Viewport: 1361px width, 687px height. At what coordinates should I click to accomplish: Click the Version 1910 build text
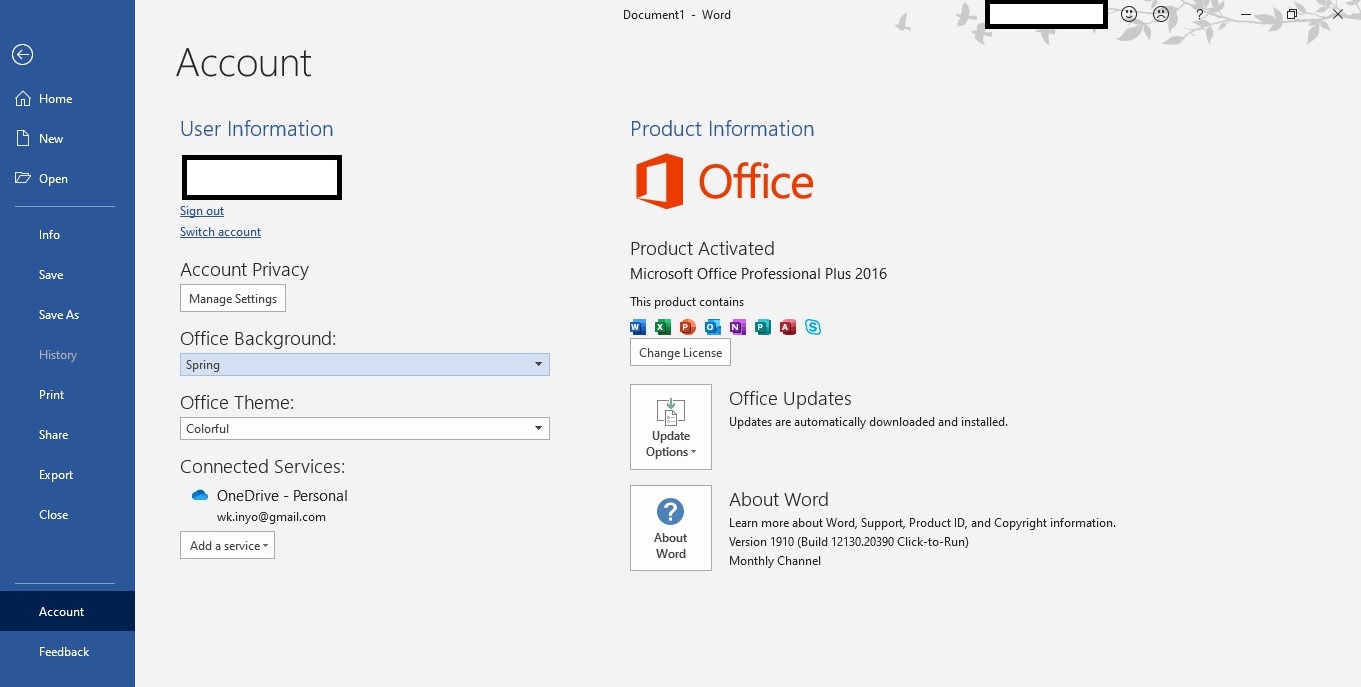point(849,542)
